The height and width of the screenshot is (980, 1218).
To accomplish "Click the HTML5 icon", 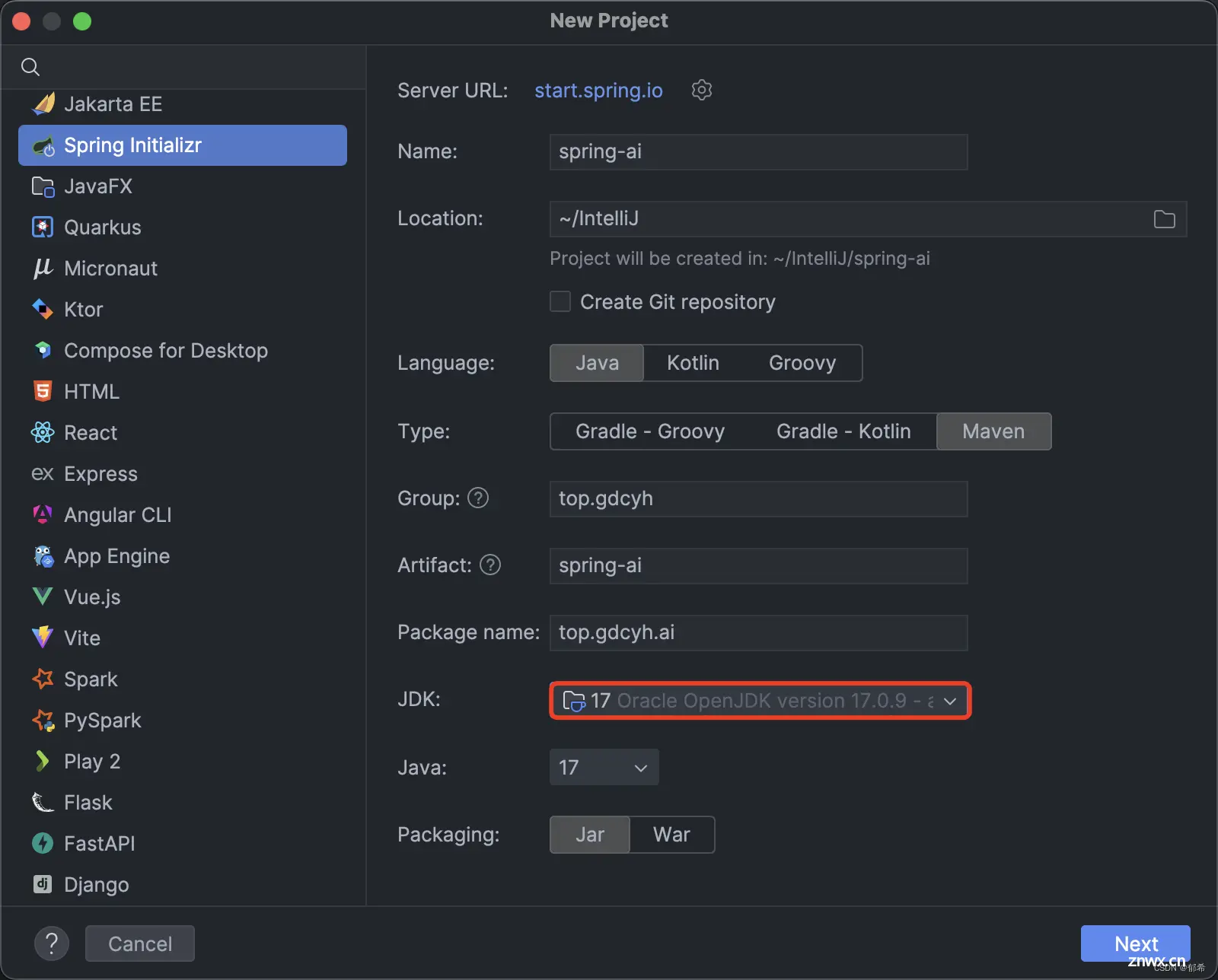I will click(43, 392).
